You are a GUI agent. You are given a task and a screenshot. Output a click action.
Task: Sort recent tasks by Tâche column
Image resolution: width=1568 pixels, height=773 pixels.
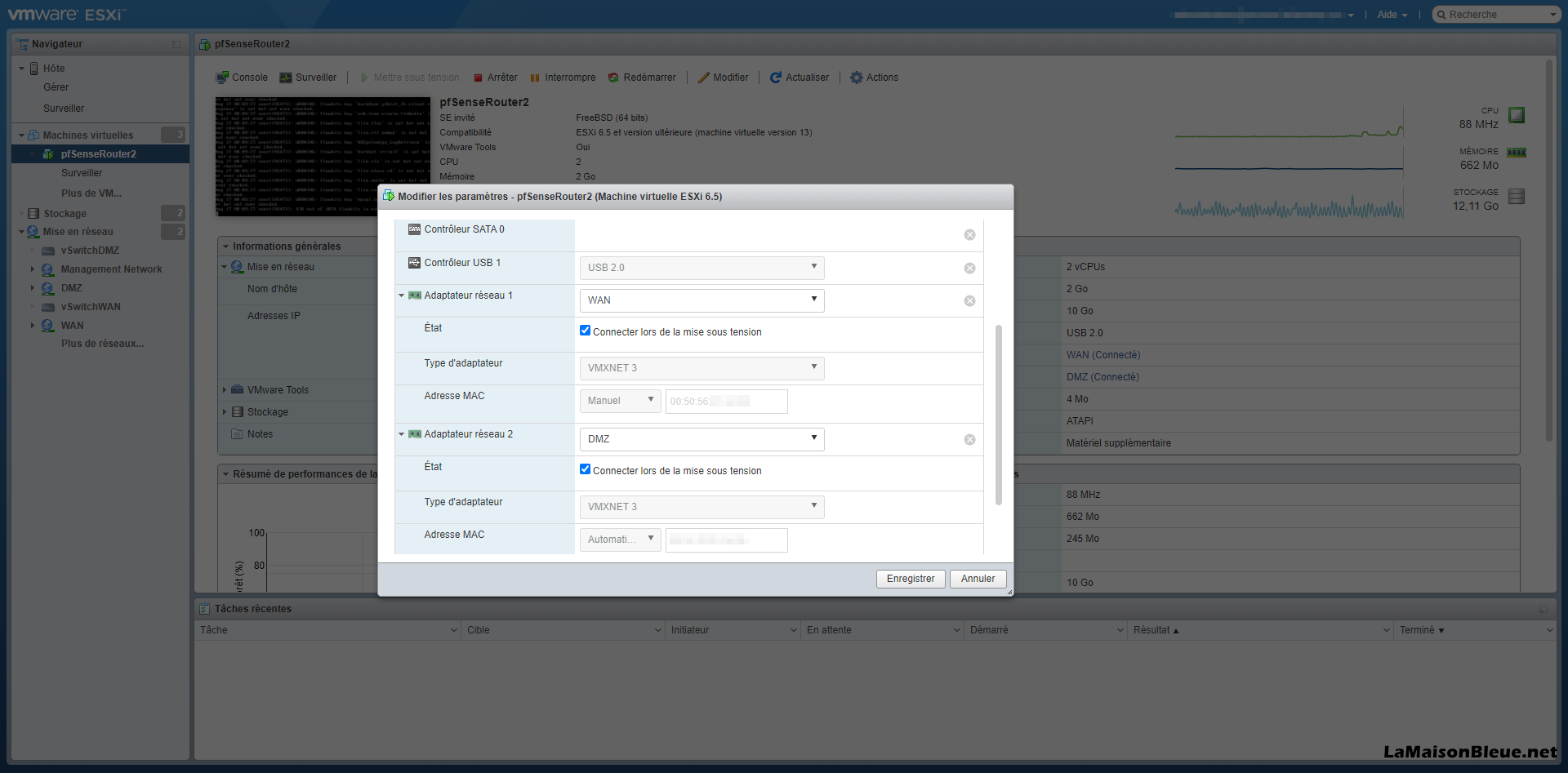point(327,630)
